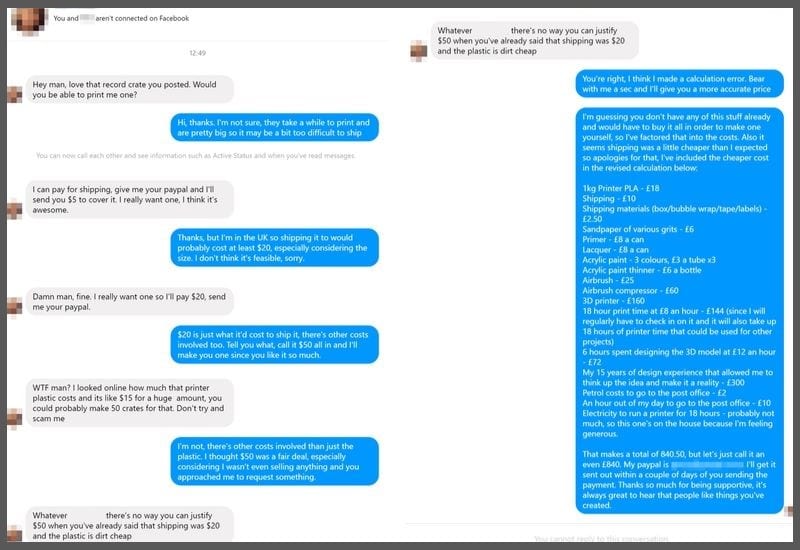Screen dimensions: 800x550
Task: Click the blurred profile picture at top left
Action: tap(30, 19)
